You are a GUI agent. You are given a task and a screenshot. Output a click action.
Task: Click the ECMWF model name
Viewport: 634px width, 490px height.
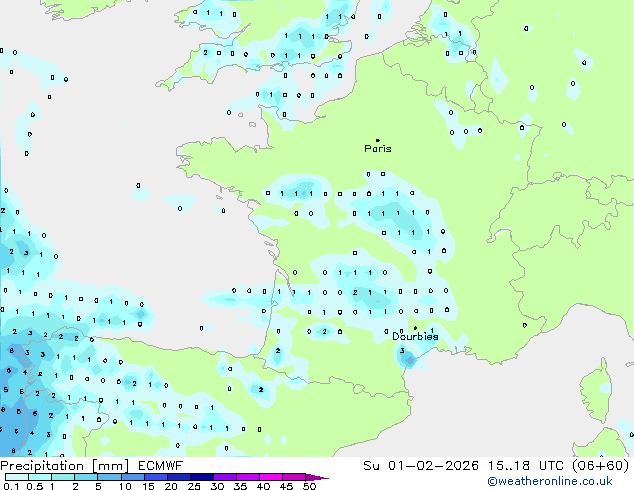tap(161, 466)
